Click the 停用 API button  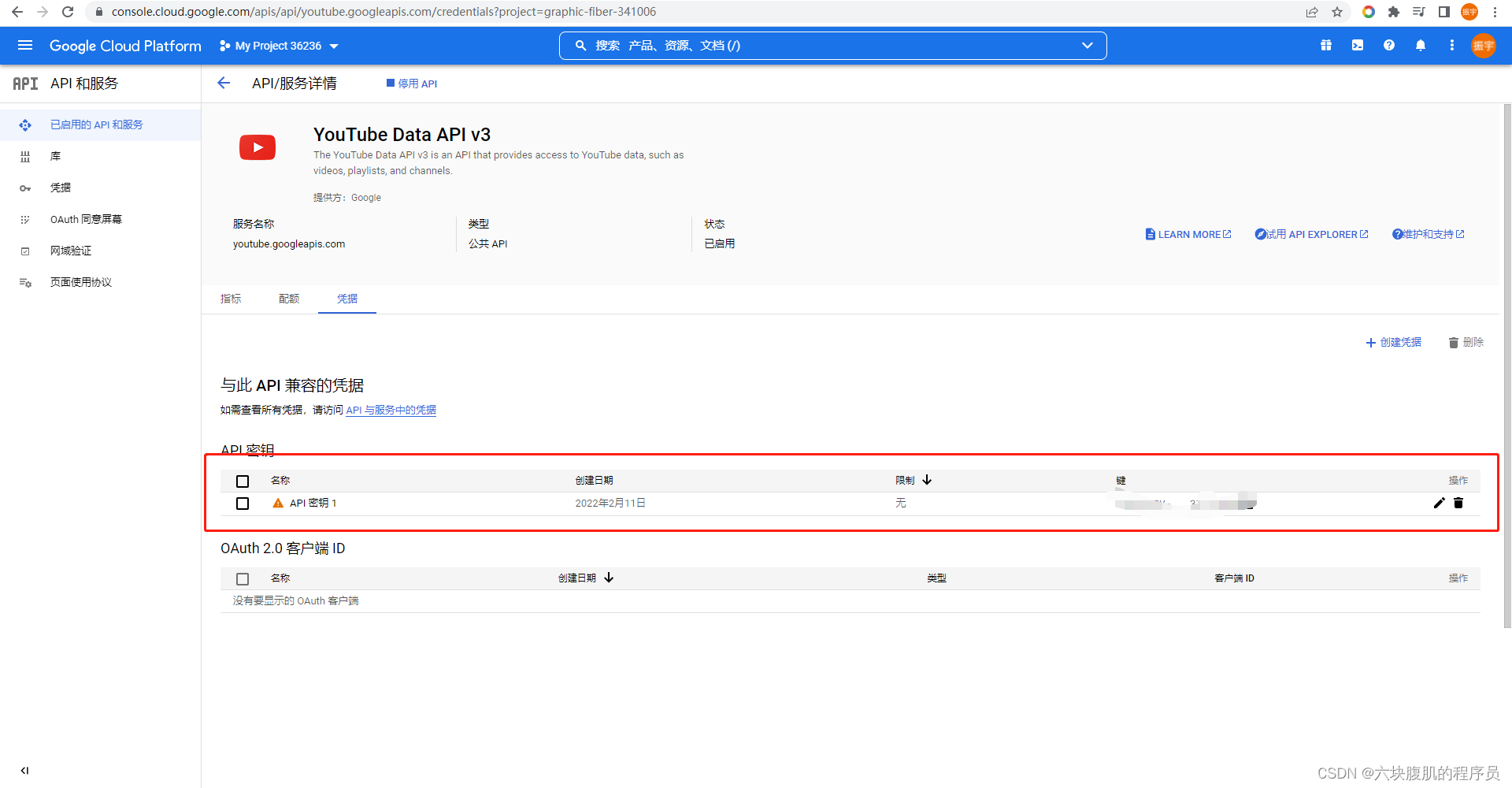coord(412,84)
